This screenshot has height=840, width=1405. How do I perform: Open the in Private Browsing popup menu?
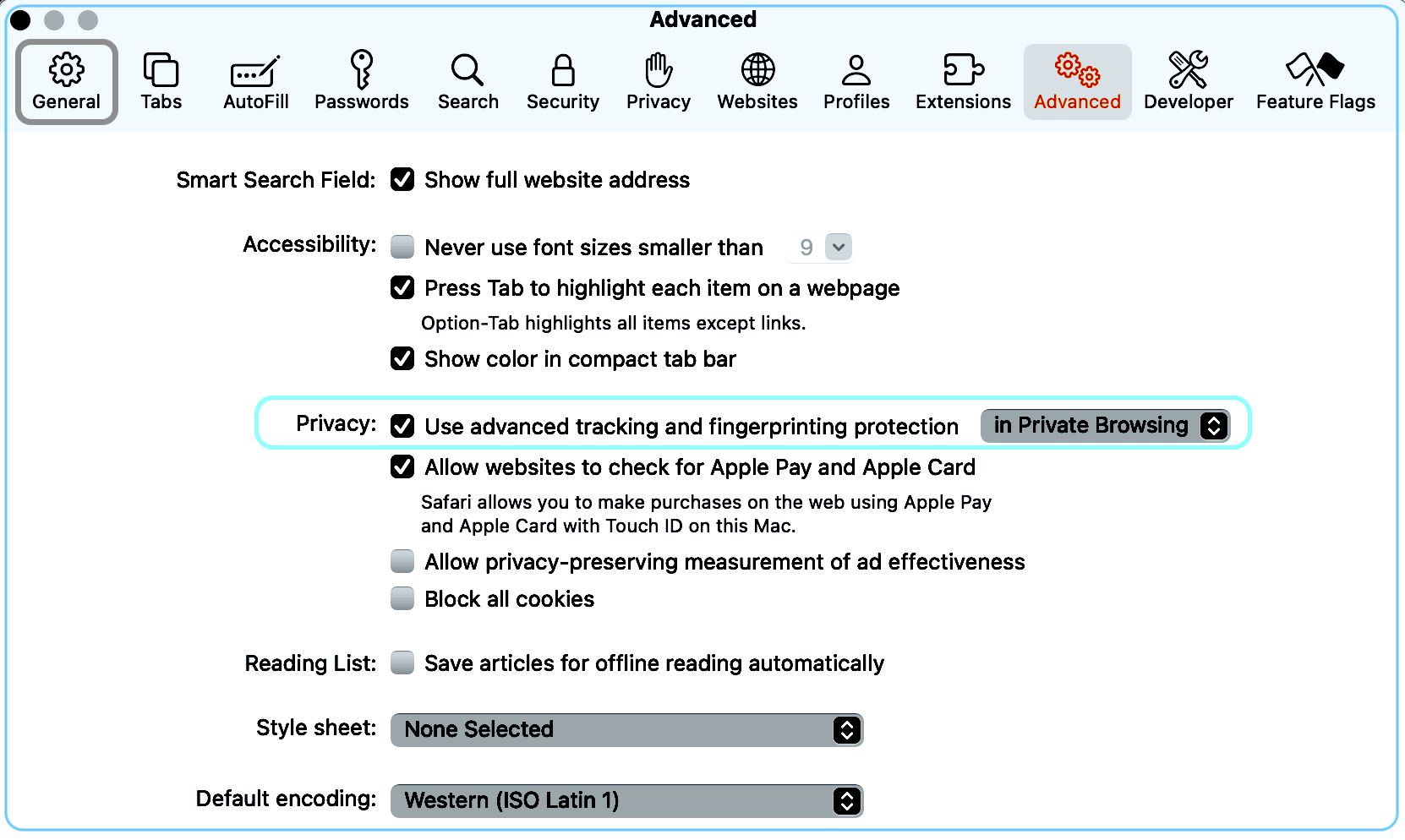click(1105, 425)
